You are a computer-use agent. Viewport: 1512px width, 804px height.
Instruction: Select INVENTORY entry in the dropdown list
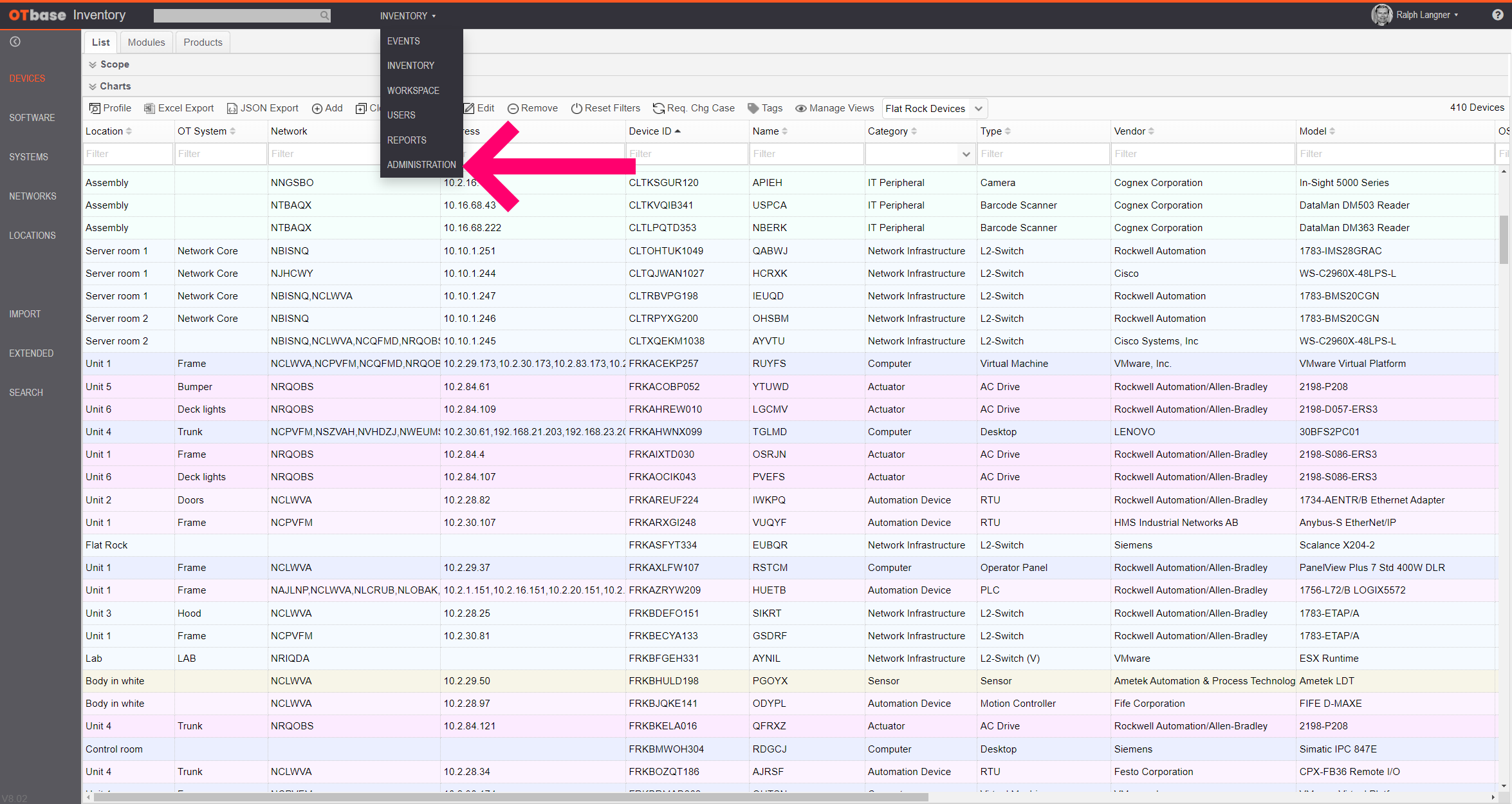(x=410, y=66)
